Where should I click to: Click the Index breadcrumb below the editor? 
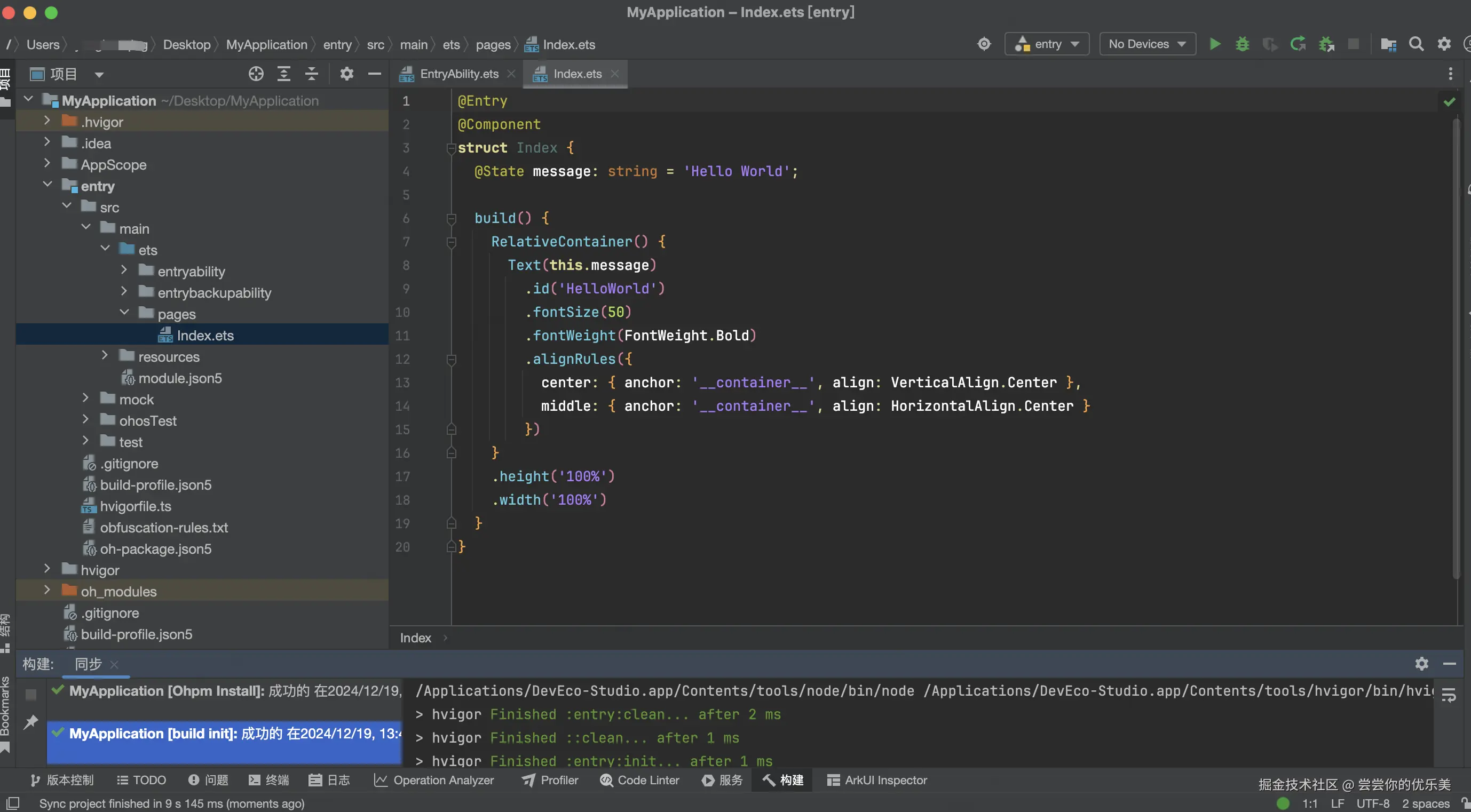415,638
